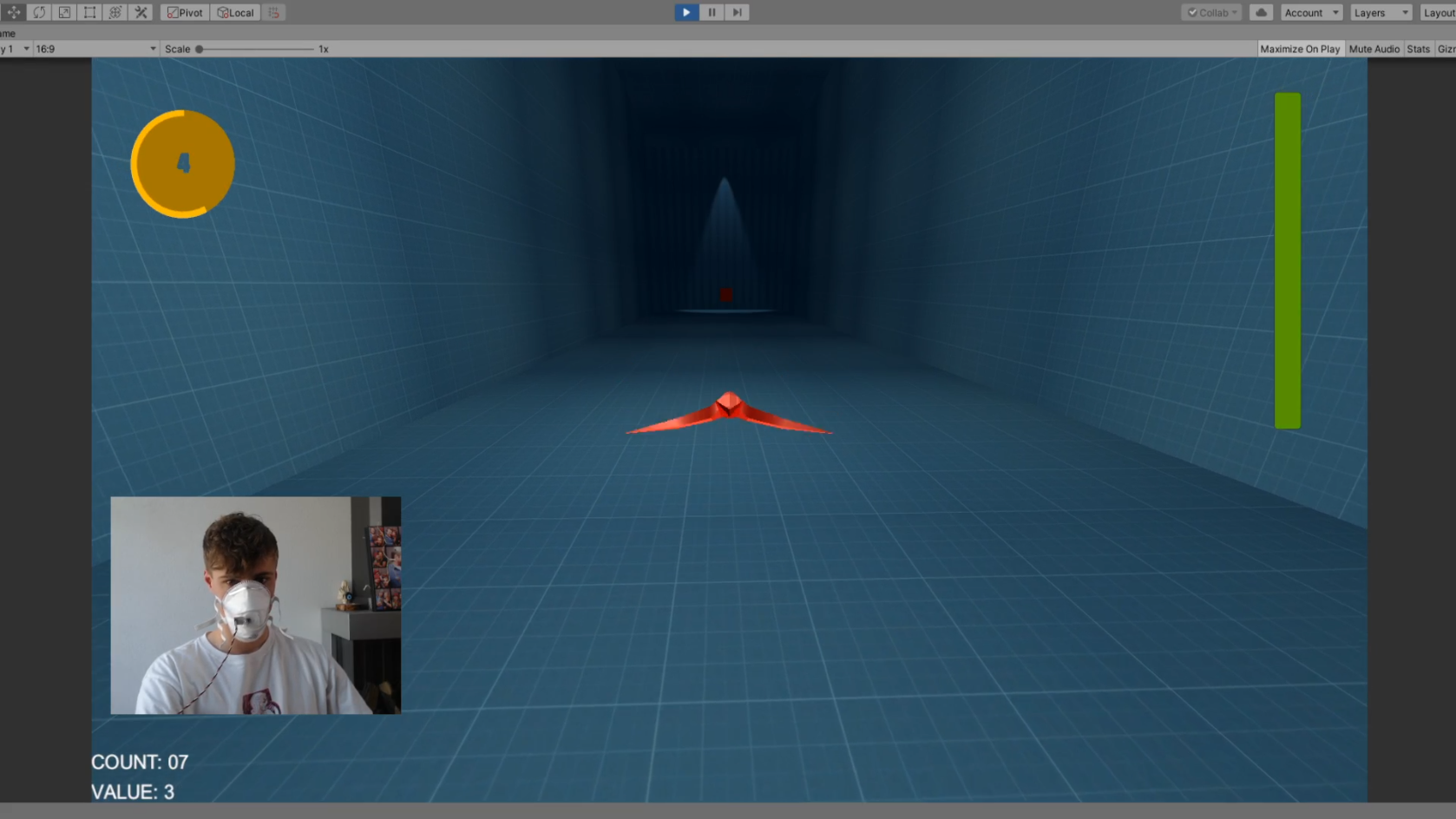Click the red paper plane
This screenshot has width=1456, height=819.
[729, 414]
